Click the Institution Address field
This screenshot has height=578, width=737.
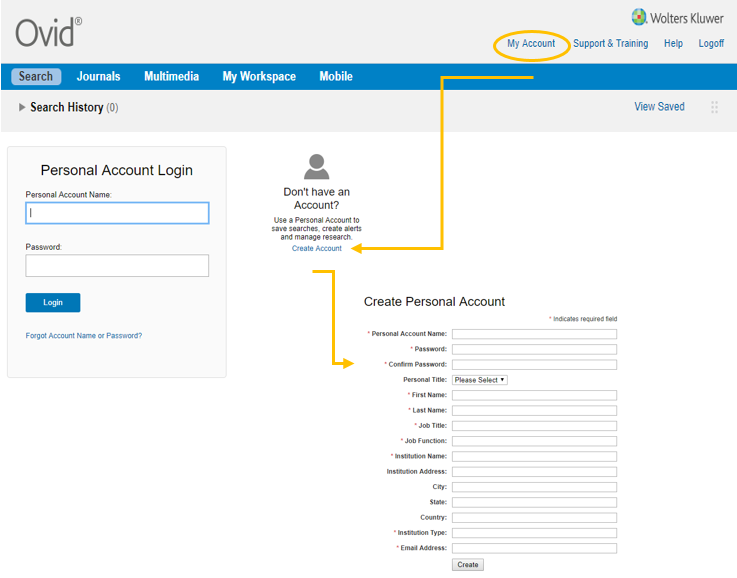click(534, 472)
